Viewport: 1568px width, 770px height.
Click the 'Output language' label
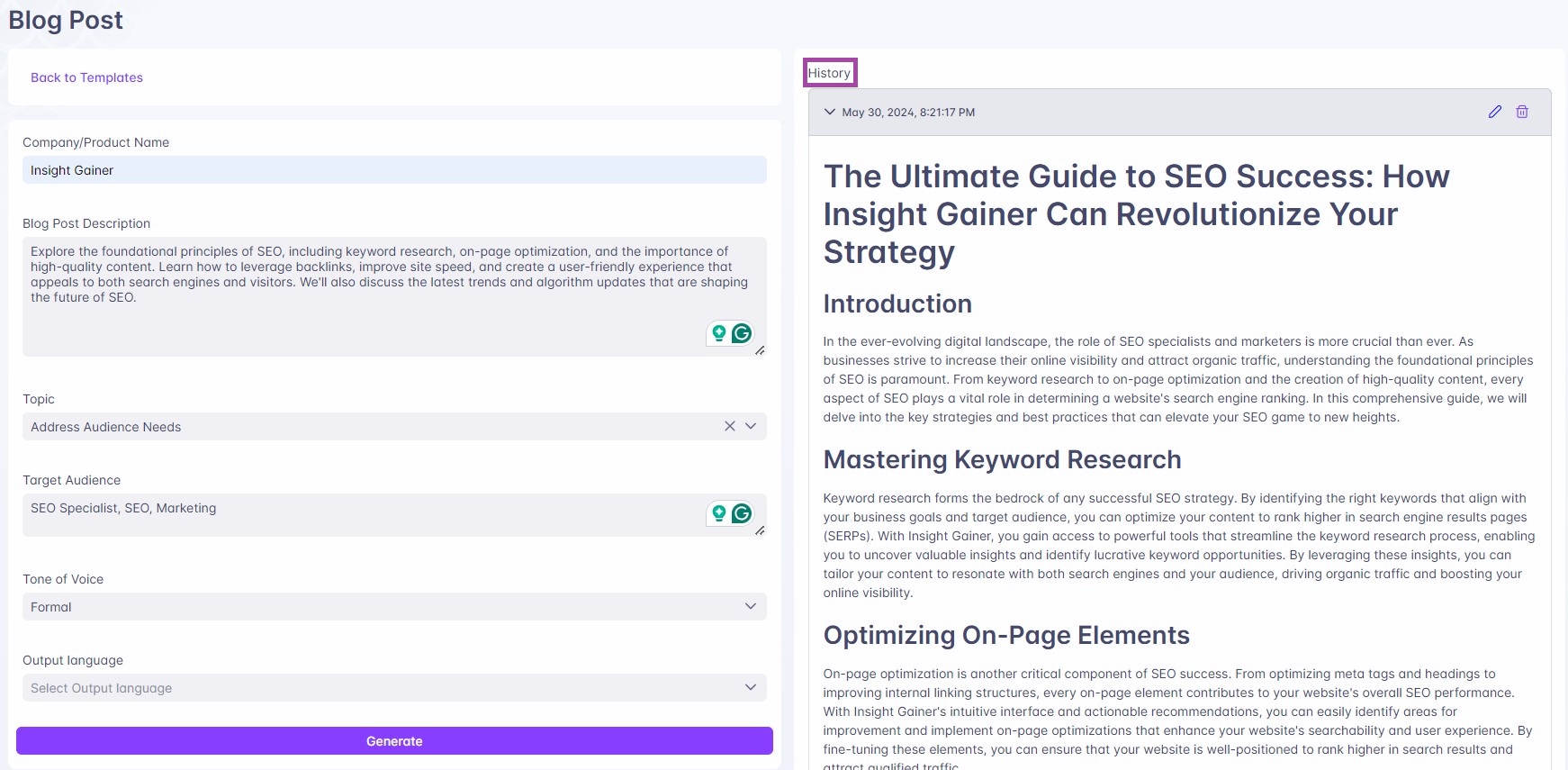73,660
